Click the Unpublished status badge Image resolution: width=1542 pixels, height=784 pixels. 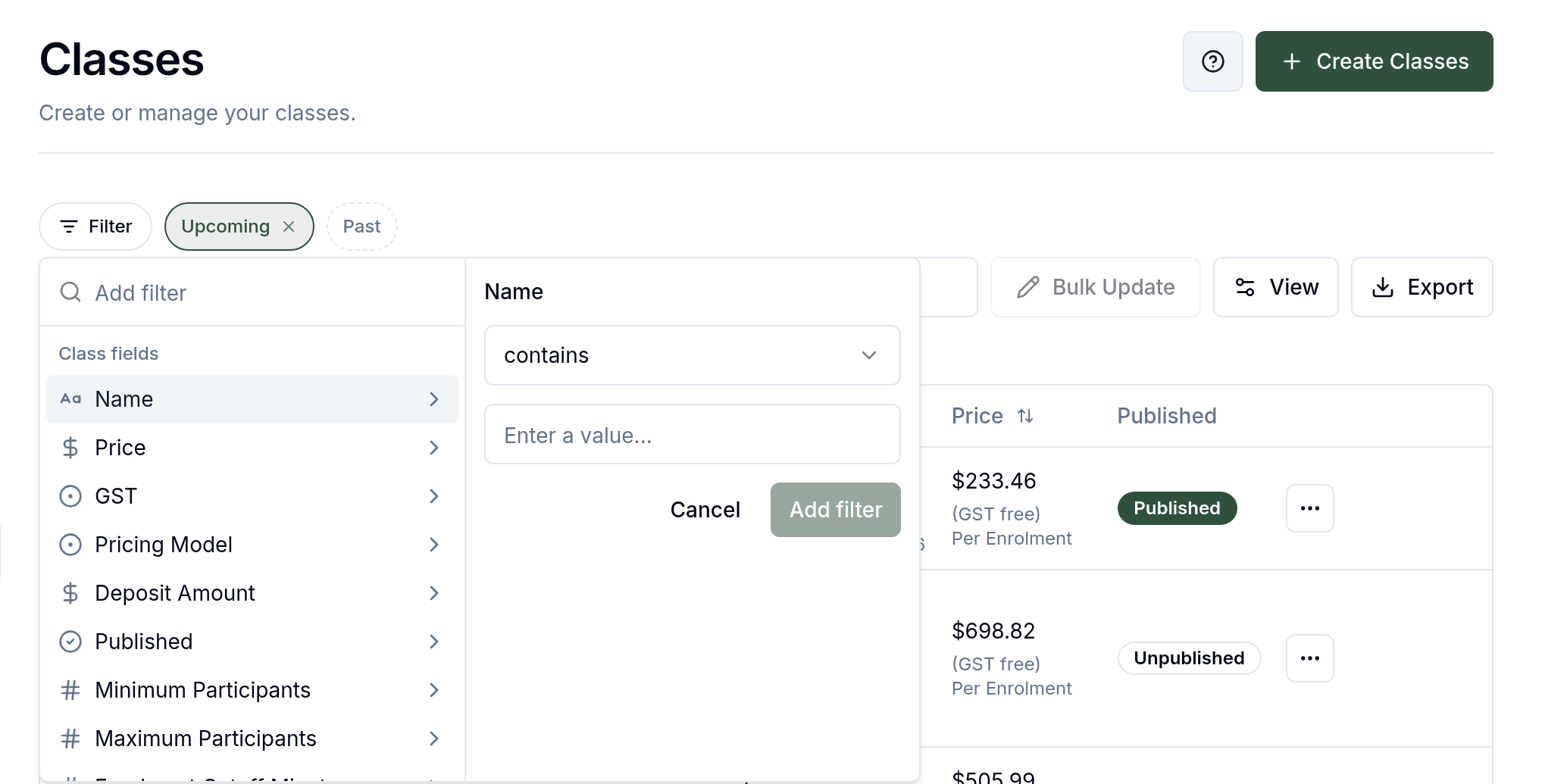tap(1189, 658)
